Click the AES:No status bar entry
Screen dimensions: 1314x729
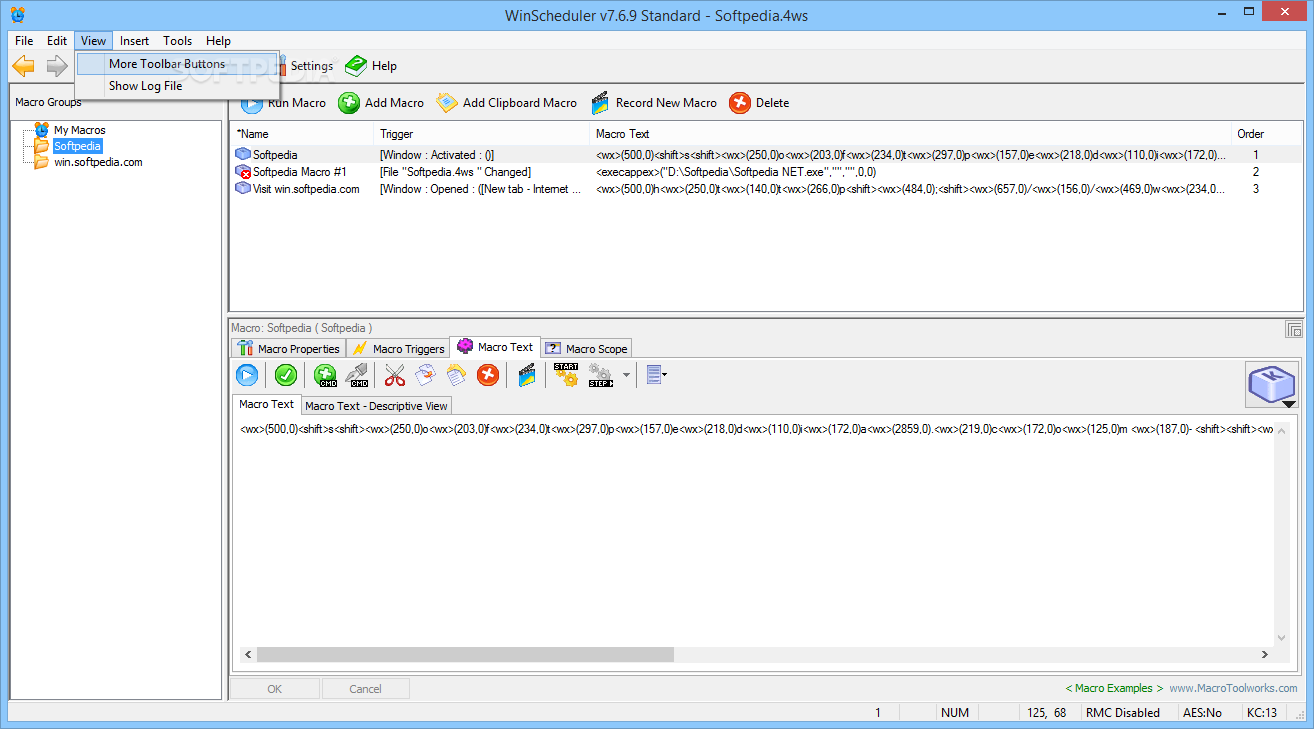[1201, 713]
